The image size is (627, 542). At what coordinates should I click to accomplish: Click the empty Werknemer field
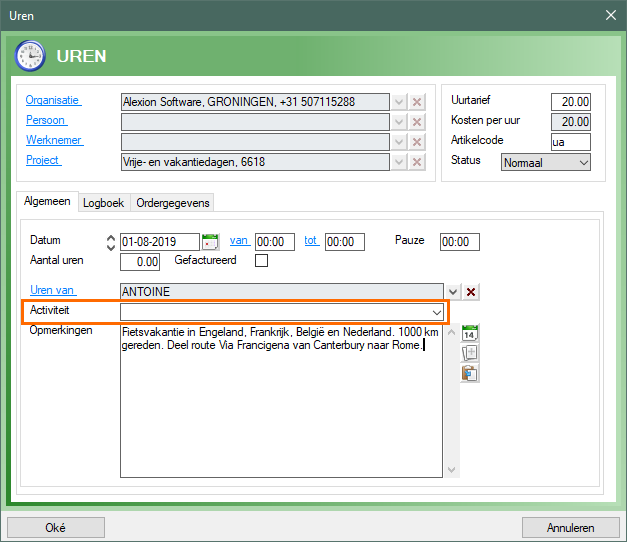tap(255, 142)
